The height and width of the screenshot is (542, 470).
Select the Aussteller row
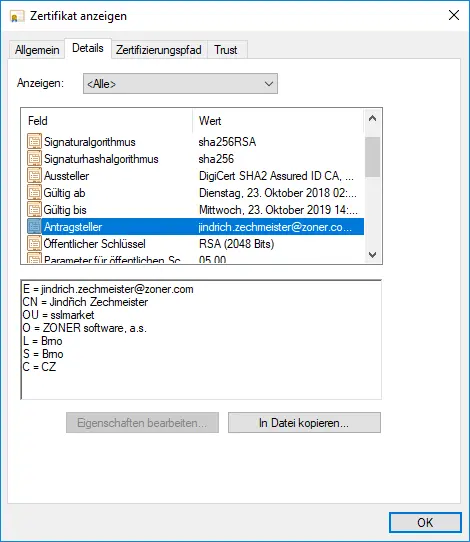click(x=195, y=176)
